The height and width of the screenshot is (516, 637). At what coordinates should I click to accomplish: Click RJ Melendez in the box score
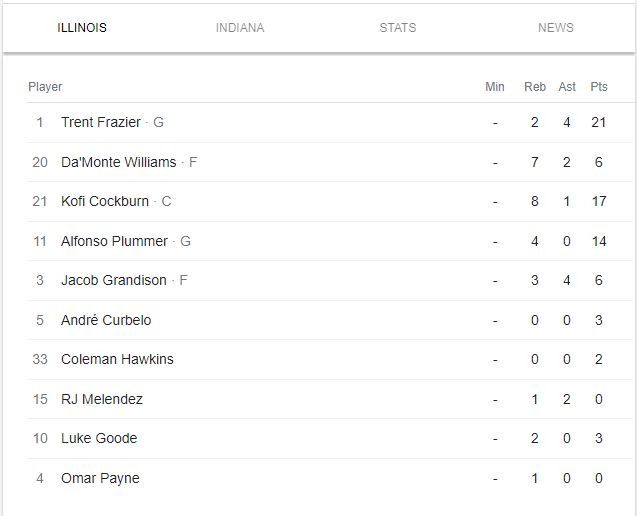pyautogui.click(x=102, y=399)
